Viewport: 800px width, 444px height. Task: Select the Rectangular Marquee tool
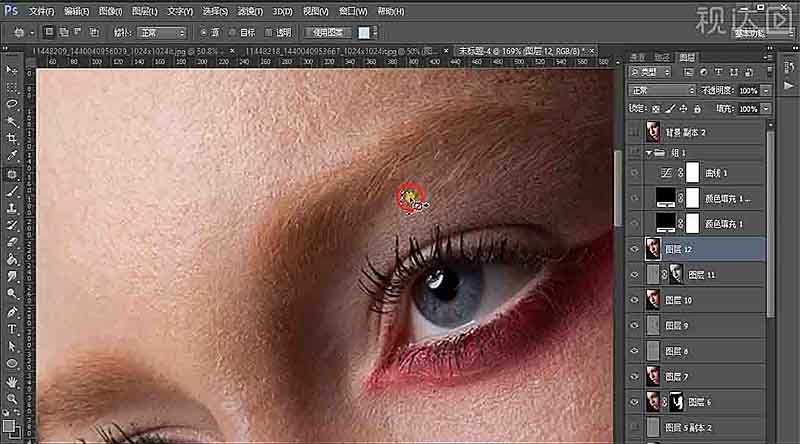coord(12,87)
